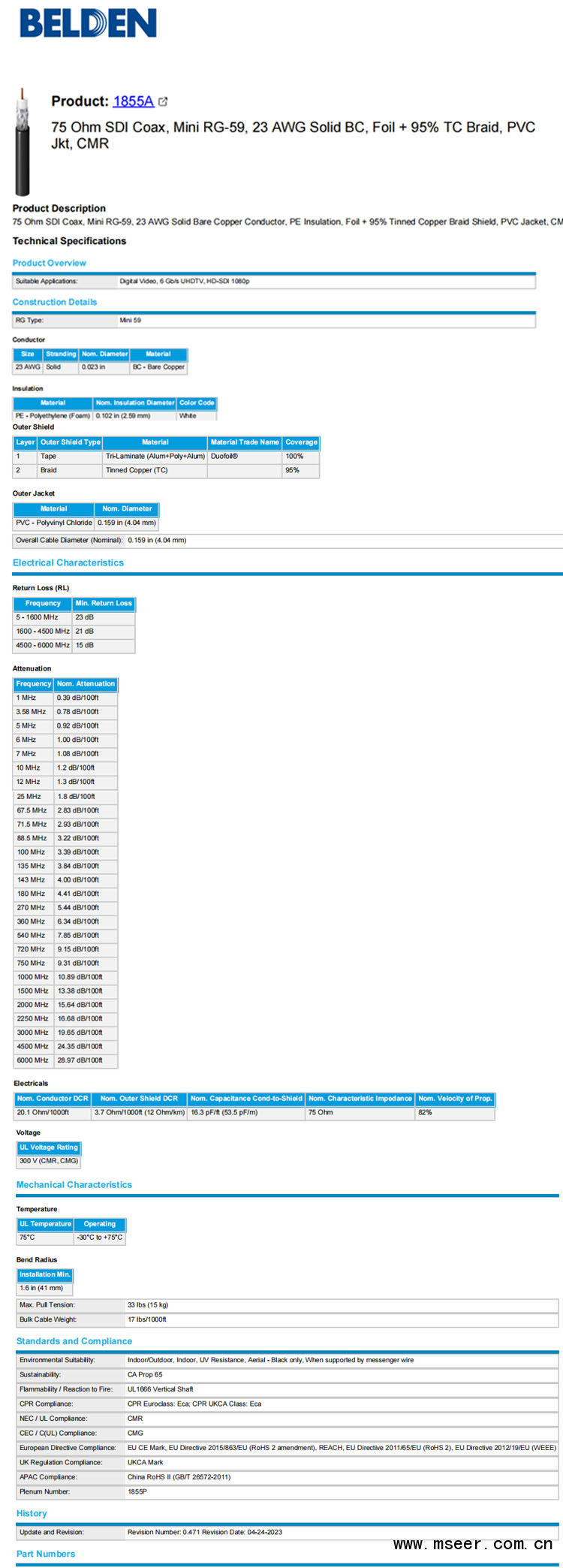
Task: Click the UL Voltage Rating header
Action: (49, 1147)
